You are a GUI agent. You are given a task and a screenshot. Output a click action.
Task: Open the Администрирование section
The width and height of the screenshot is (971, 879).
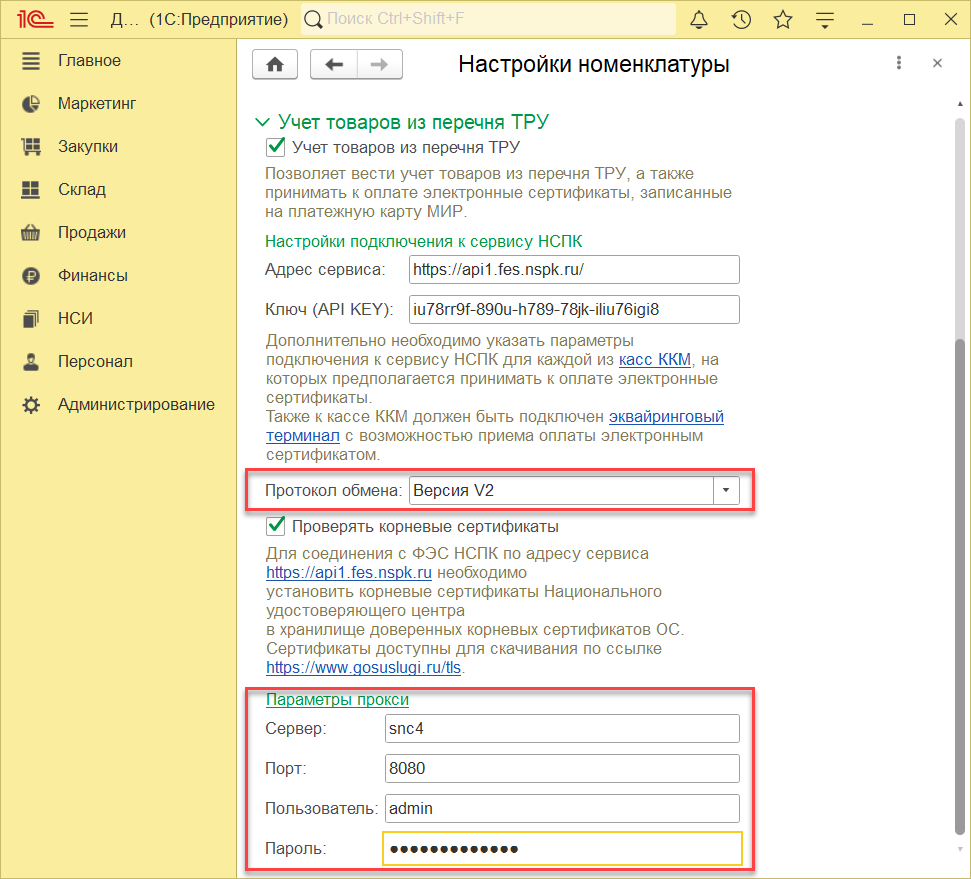(x=136, y=404)
